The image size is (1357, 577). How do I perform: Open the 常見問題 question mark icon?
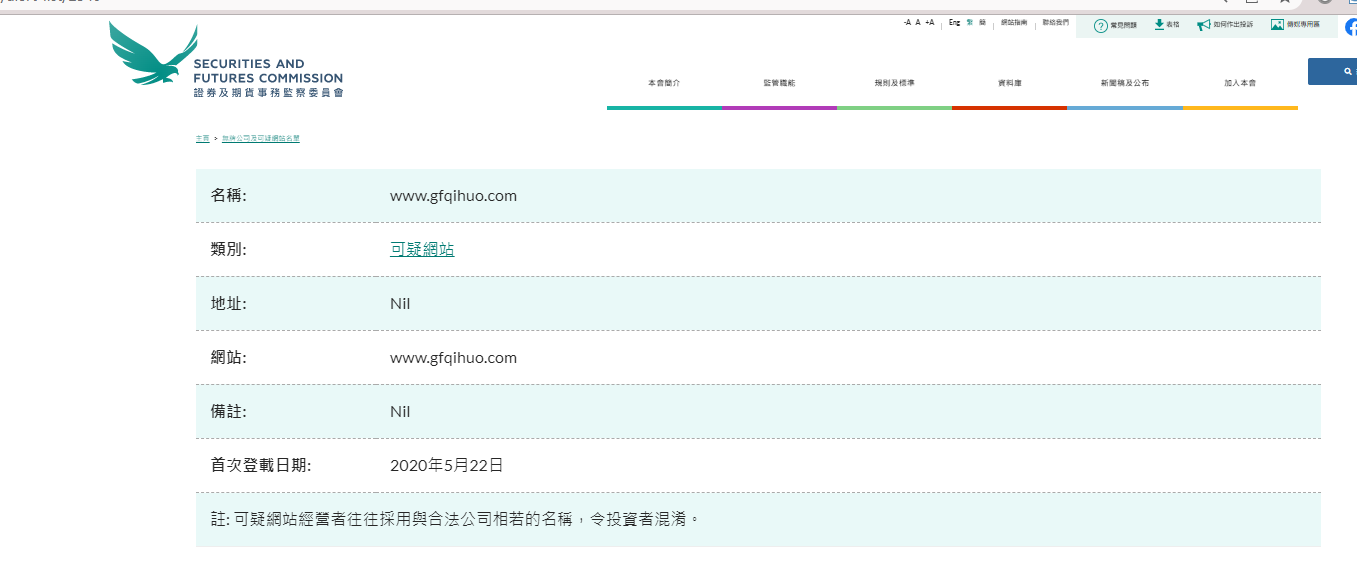[1101, 25]
